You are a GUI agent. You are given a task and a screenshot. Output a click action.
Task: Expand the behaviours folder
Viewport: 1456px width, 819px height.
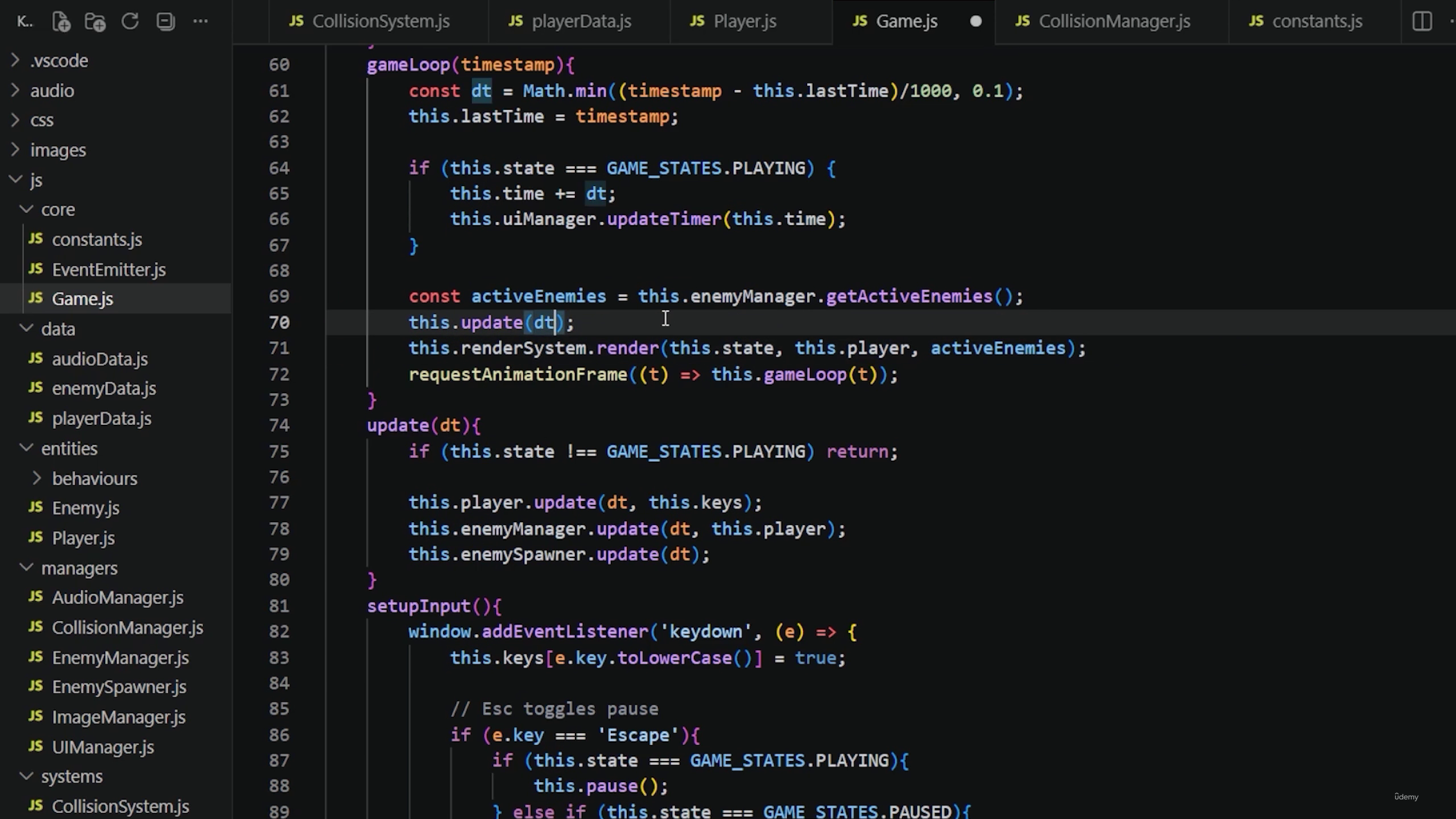point(115,478)
